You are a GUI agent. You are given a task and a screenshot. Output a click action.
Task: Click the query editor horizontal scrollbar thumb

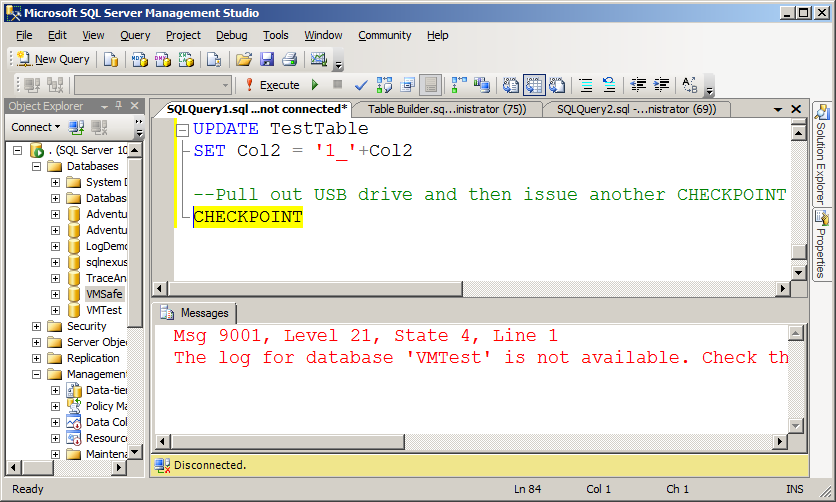click(316, 289)
